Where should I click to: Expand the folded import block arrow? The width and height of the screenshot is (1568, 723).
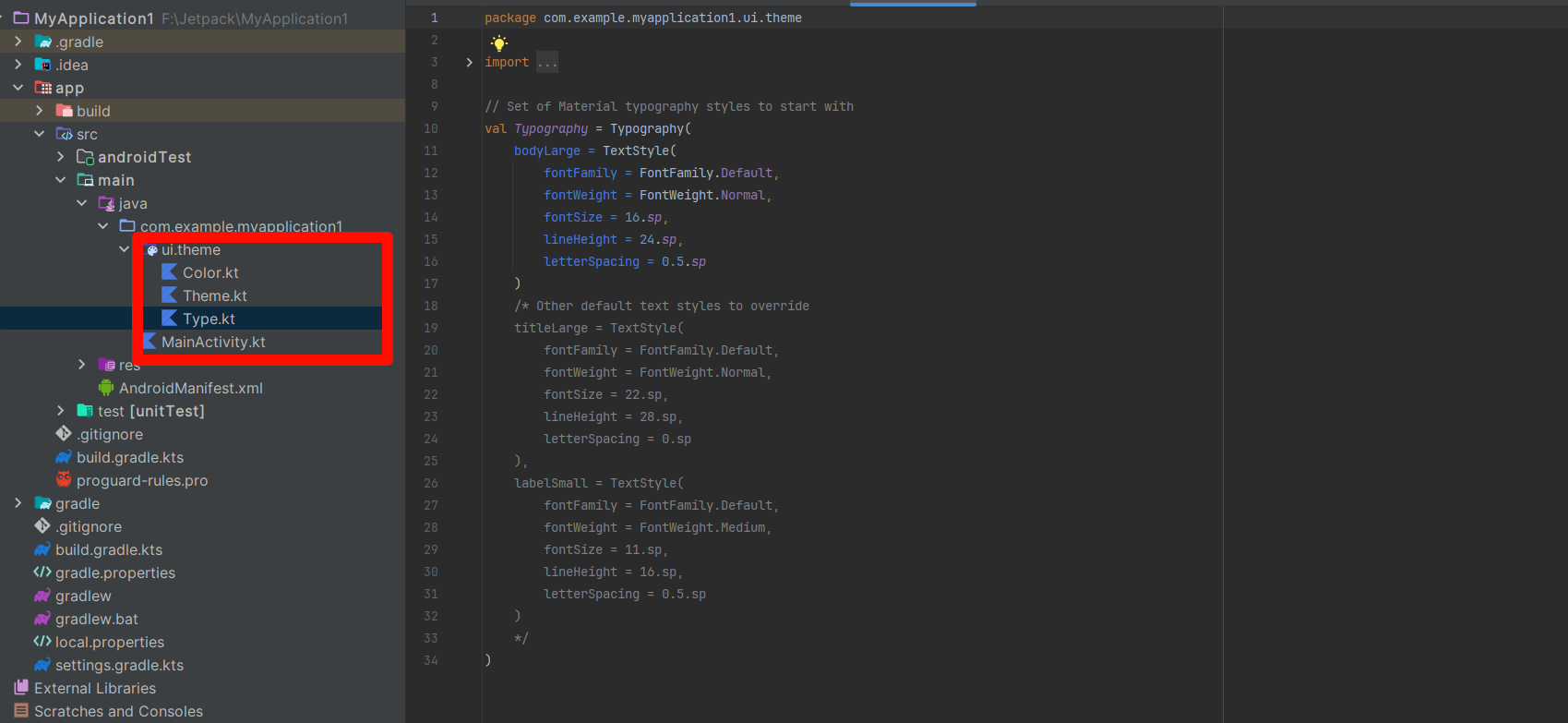(469, 62)
